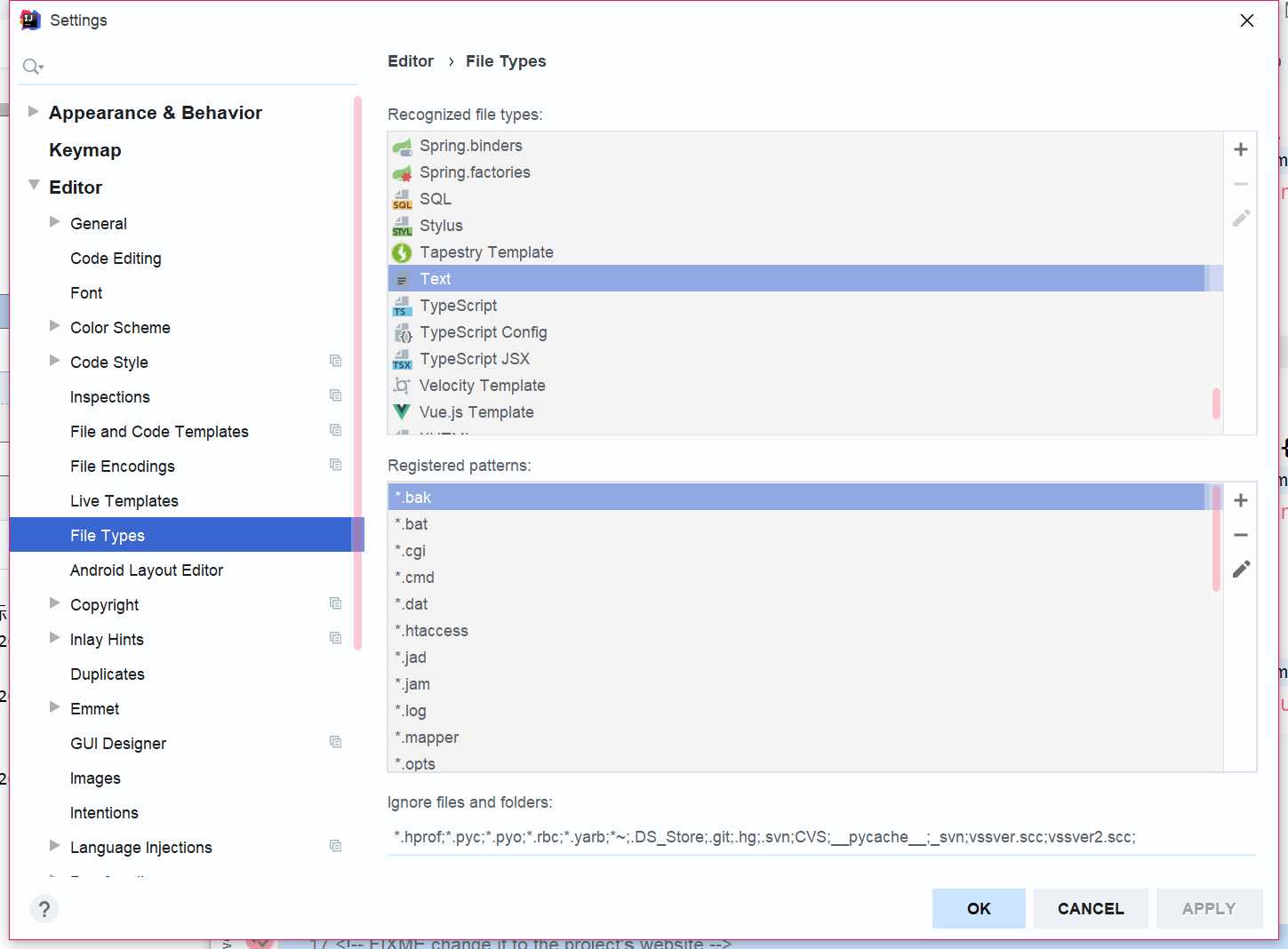
Task: Open the Images settings page
Action: (95, 778)
